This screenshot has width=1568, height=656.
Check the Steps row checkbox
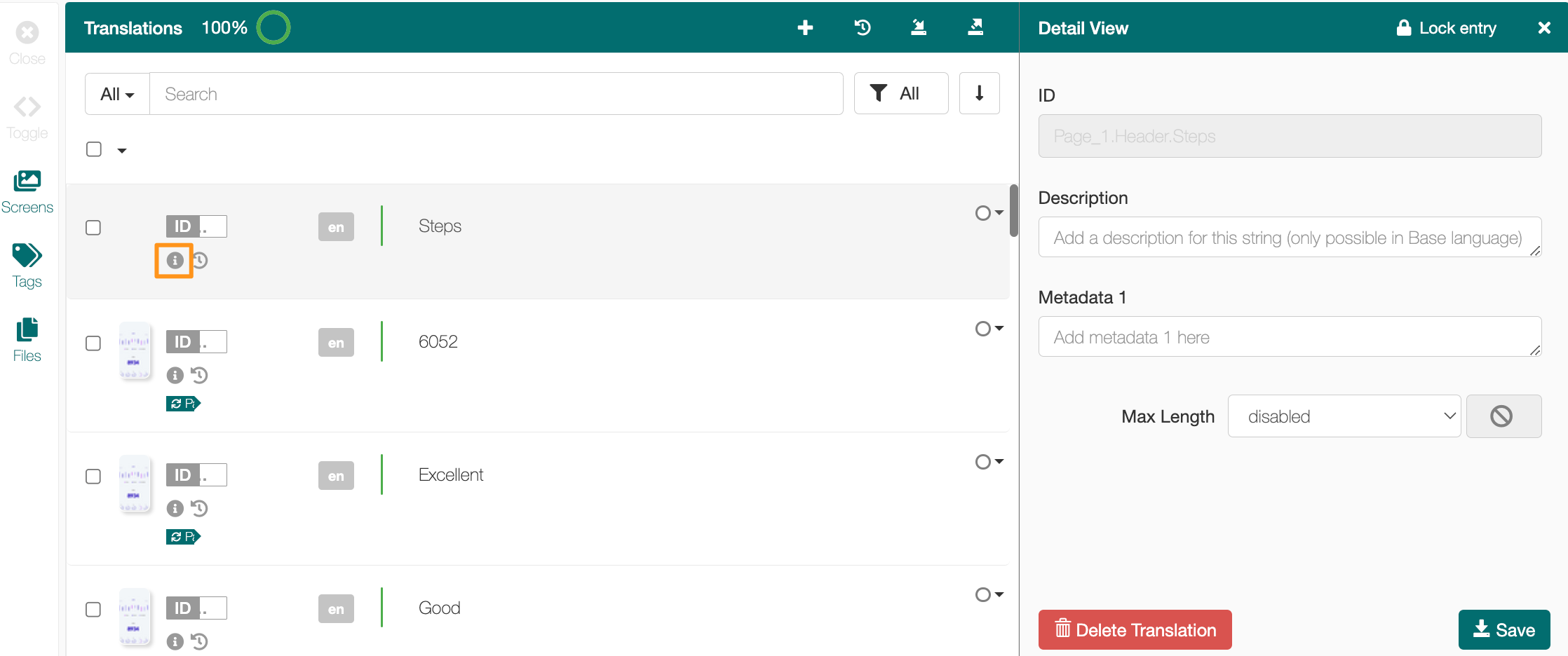click(x=93, y=228)
